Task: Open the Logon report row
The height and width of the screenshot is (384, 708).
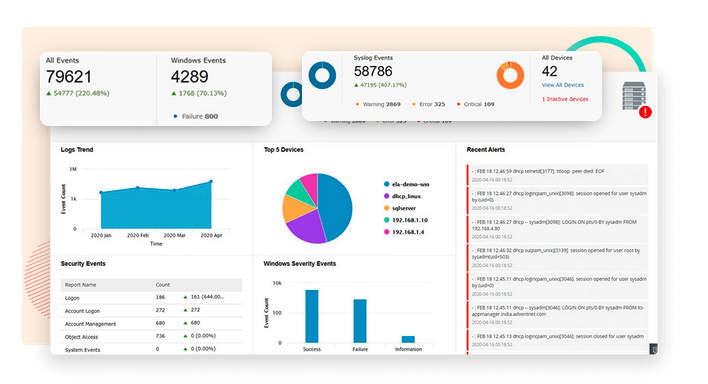Action: point(151,298)
